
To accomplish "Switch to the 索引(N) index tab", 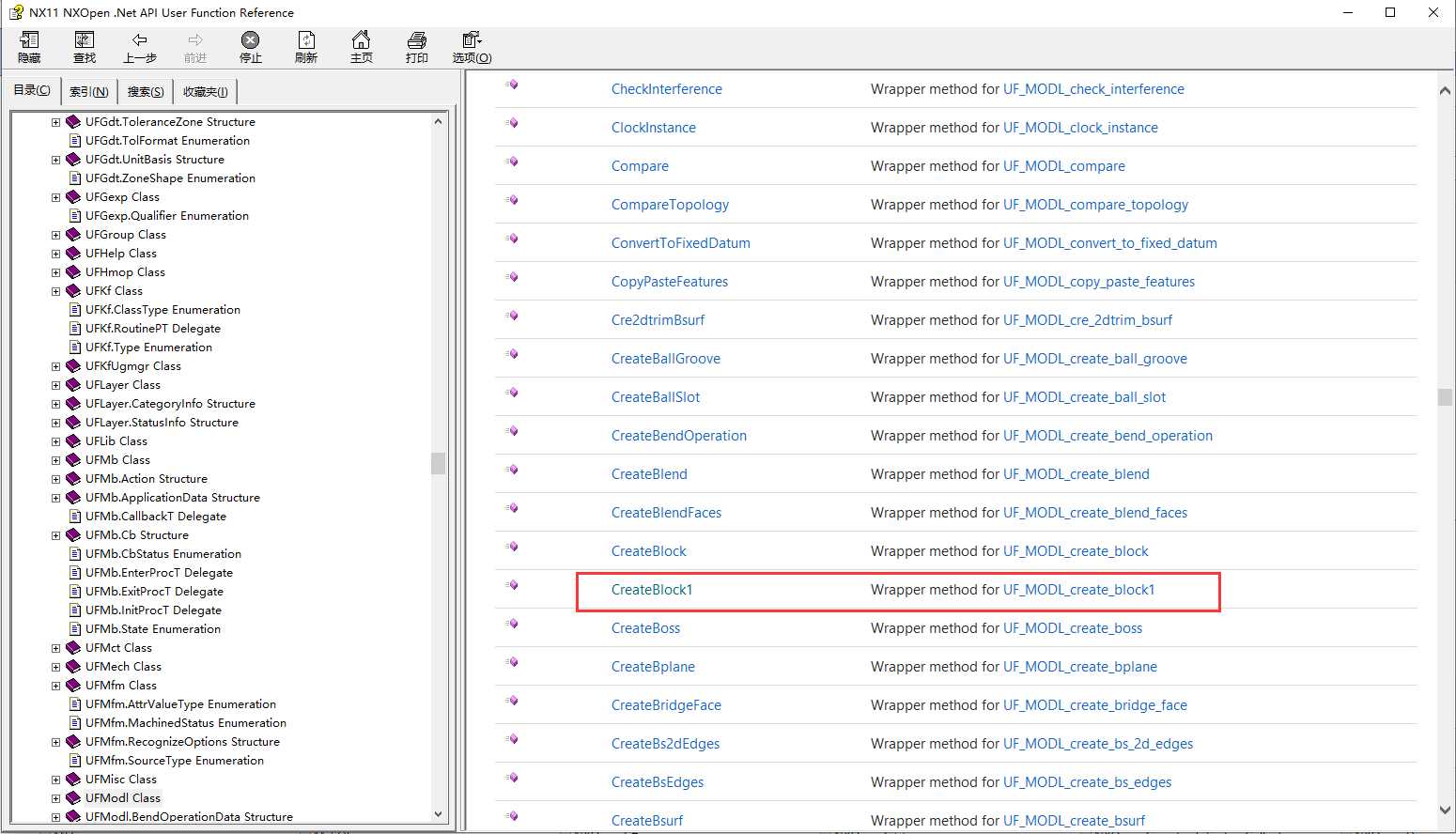I will tap(89, 91).
